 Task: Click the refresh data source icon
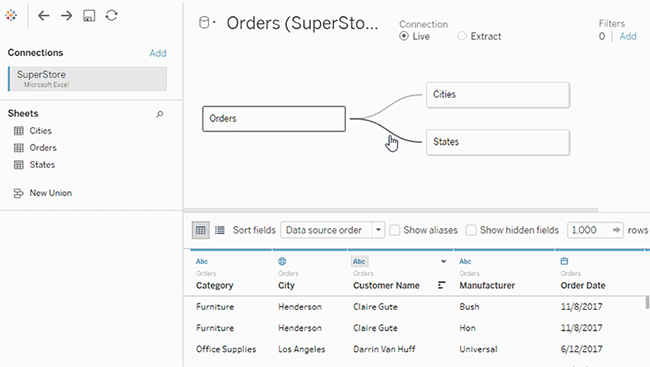112,16
